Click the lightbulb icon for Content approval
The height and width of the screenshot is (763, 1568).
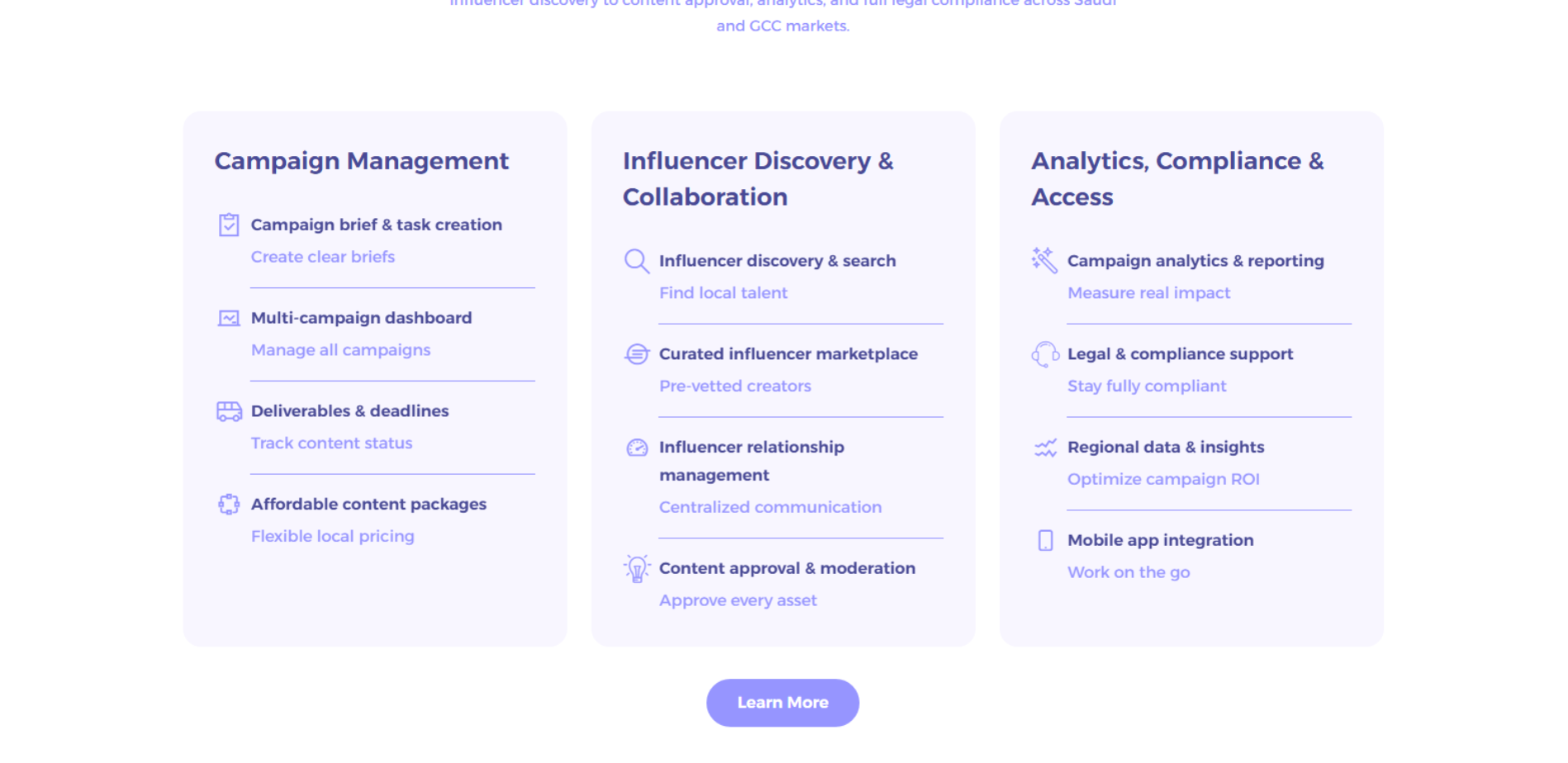[636, 569]
